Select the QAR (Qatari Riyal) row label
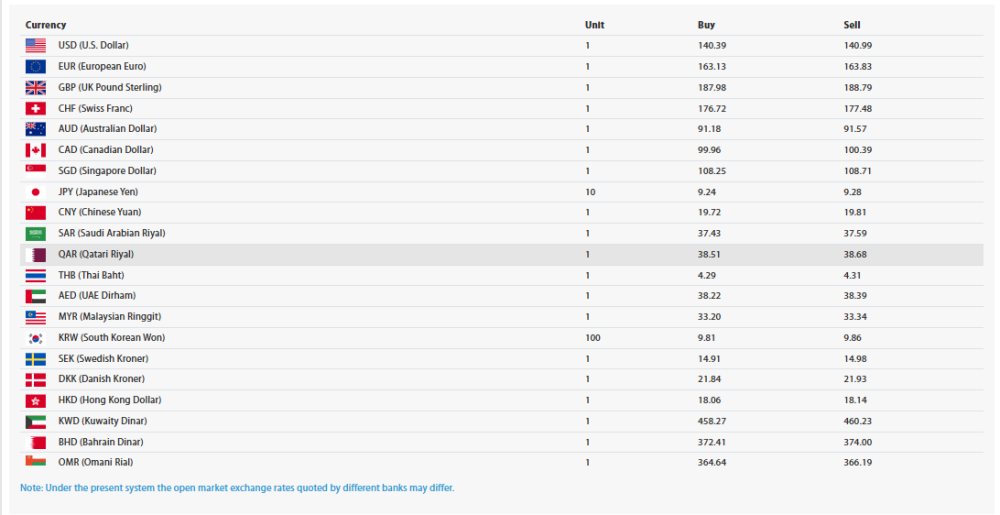This screenshot has height=515, width=1000. coord(96,254)
